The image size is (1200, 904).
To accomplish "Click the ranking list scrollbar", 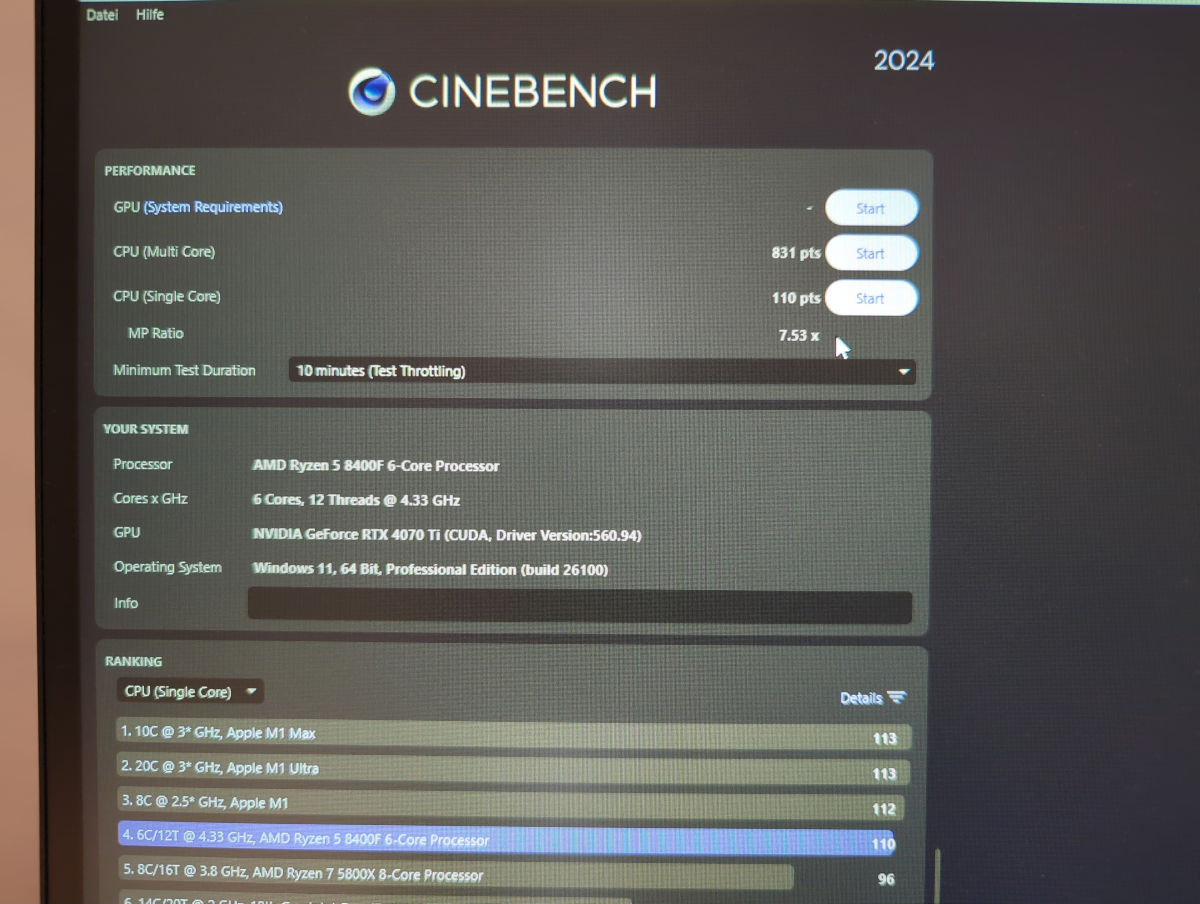I will click(x=937, y=875).
